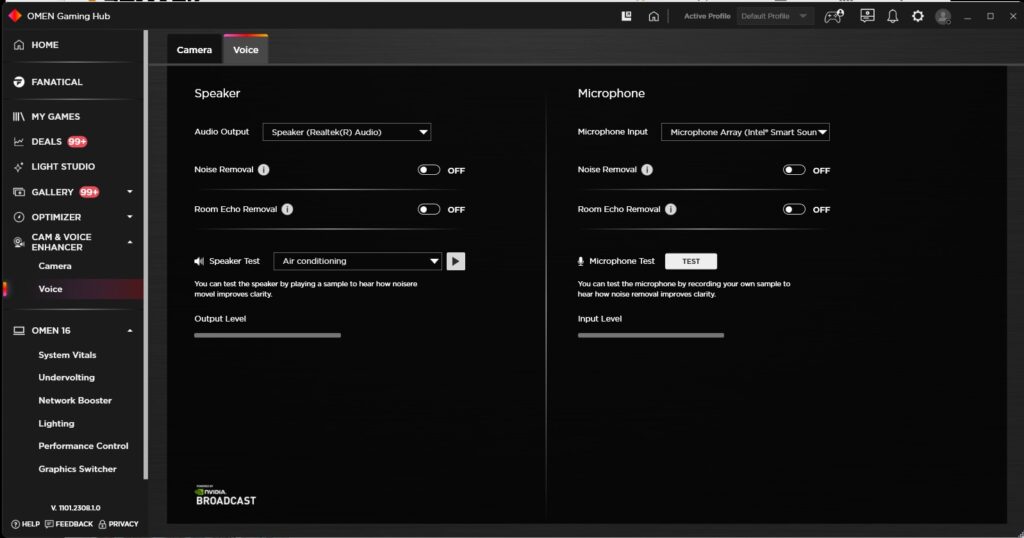1024x538 pixels.
Task: Select My Games in the sidebar
Action: pyautogui.click(x=55, y=117)
